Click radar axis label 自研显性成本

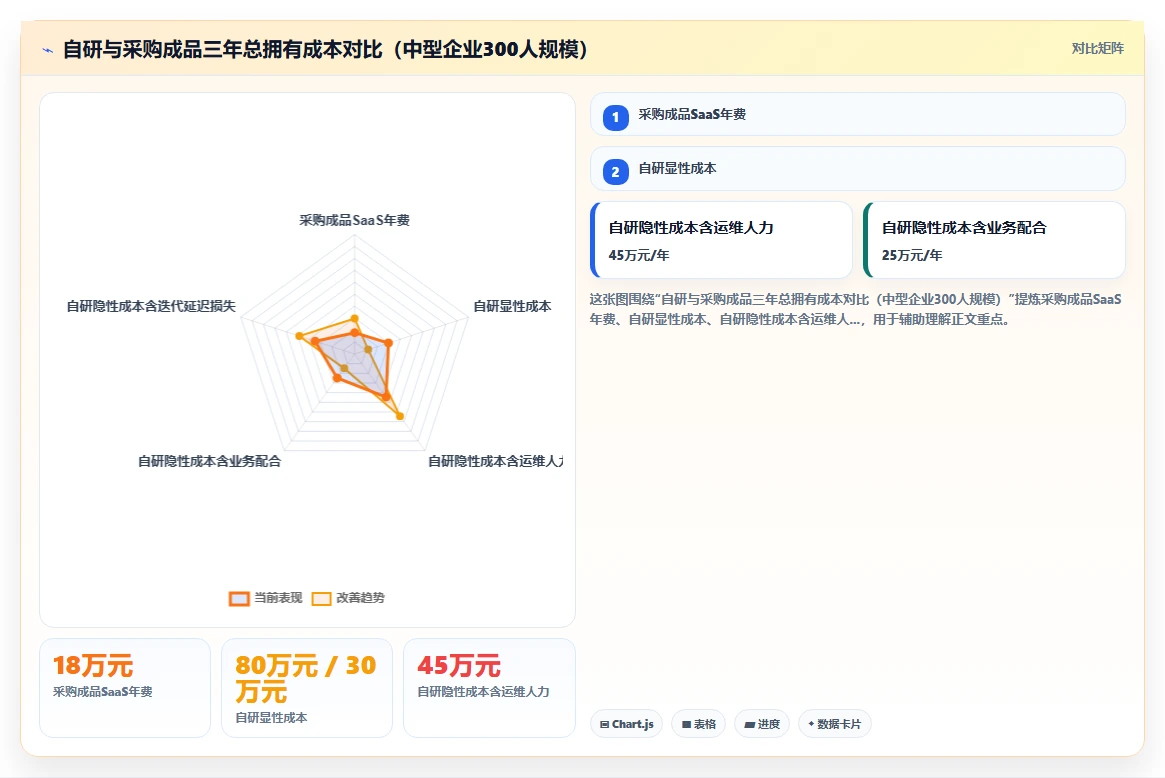pos(512,306)
